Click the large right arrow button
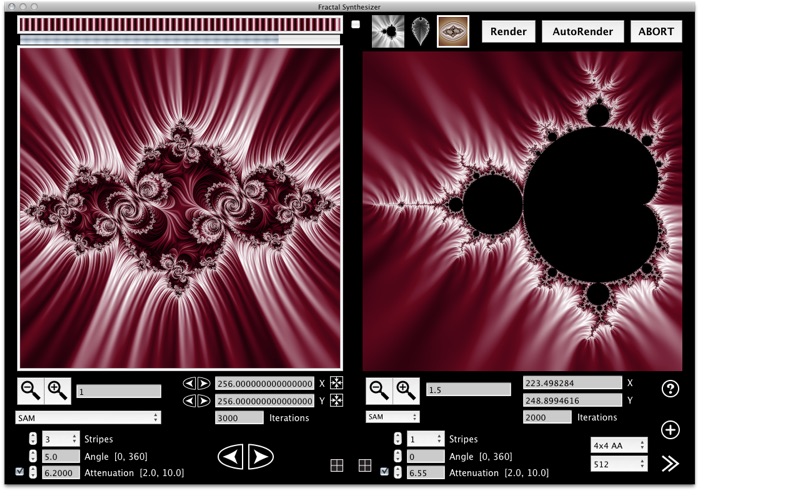This screenshot has width=800, height=500. point(261,457)
